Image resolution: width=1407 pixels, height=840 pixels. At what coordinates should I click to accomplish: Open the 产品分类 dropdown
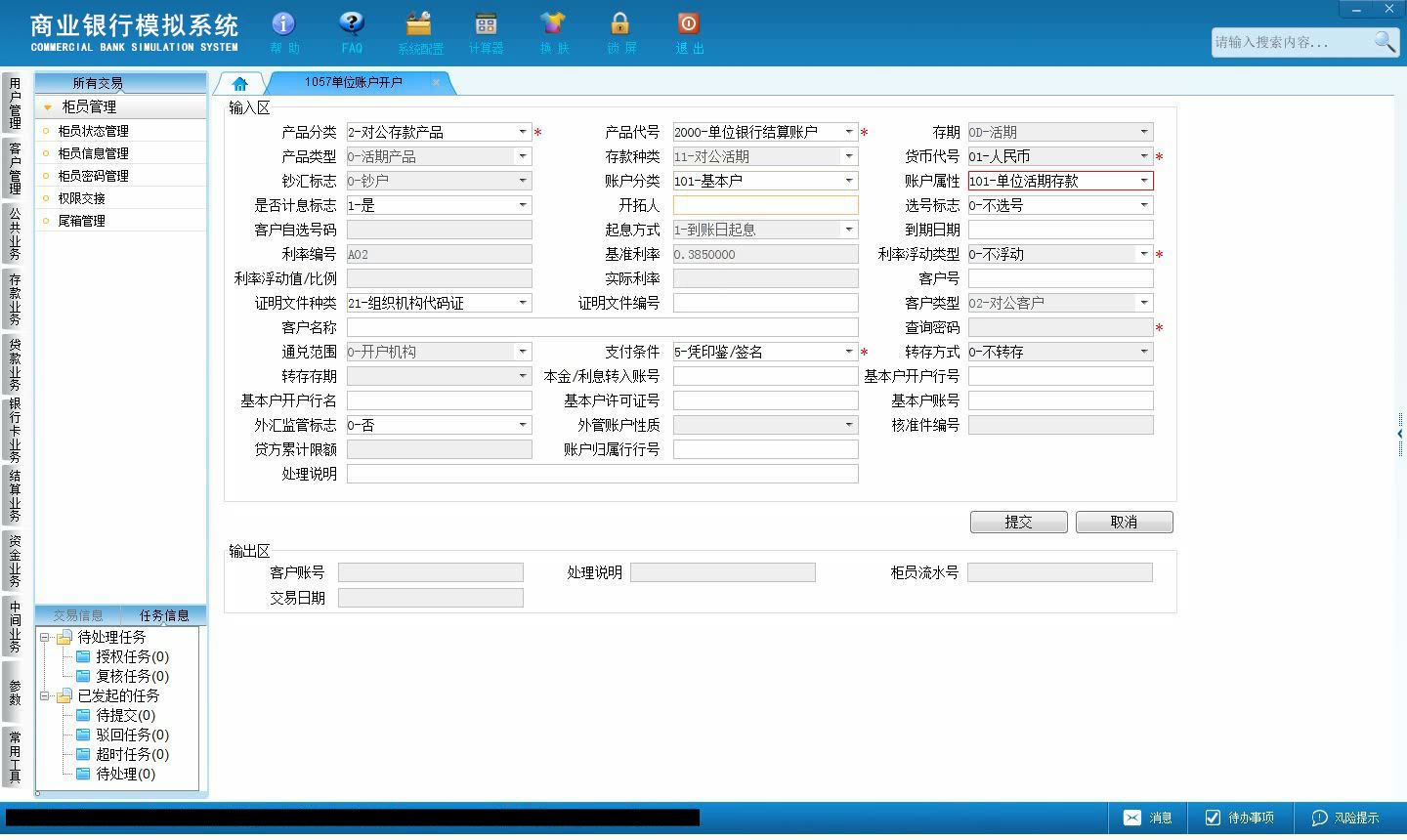click(x=523, y=132)
